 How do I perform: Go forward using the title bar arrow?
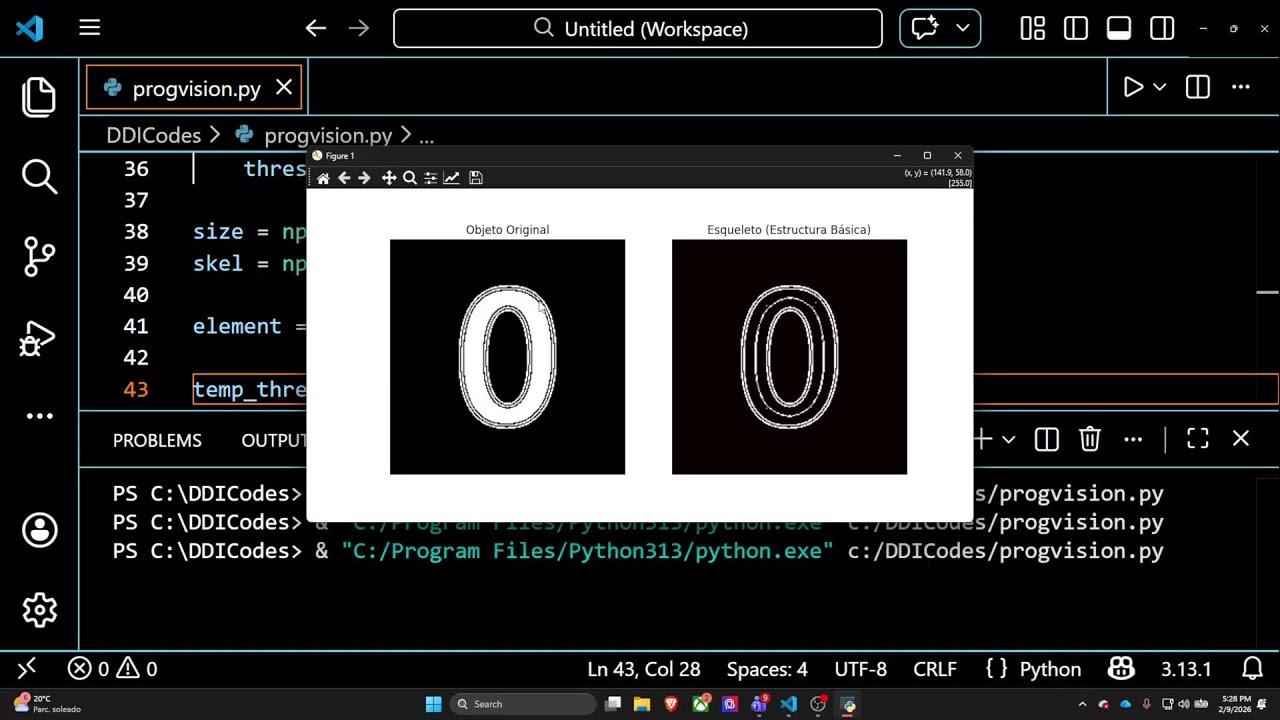point(359,29)
